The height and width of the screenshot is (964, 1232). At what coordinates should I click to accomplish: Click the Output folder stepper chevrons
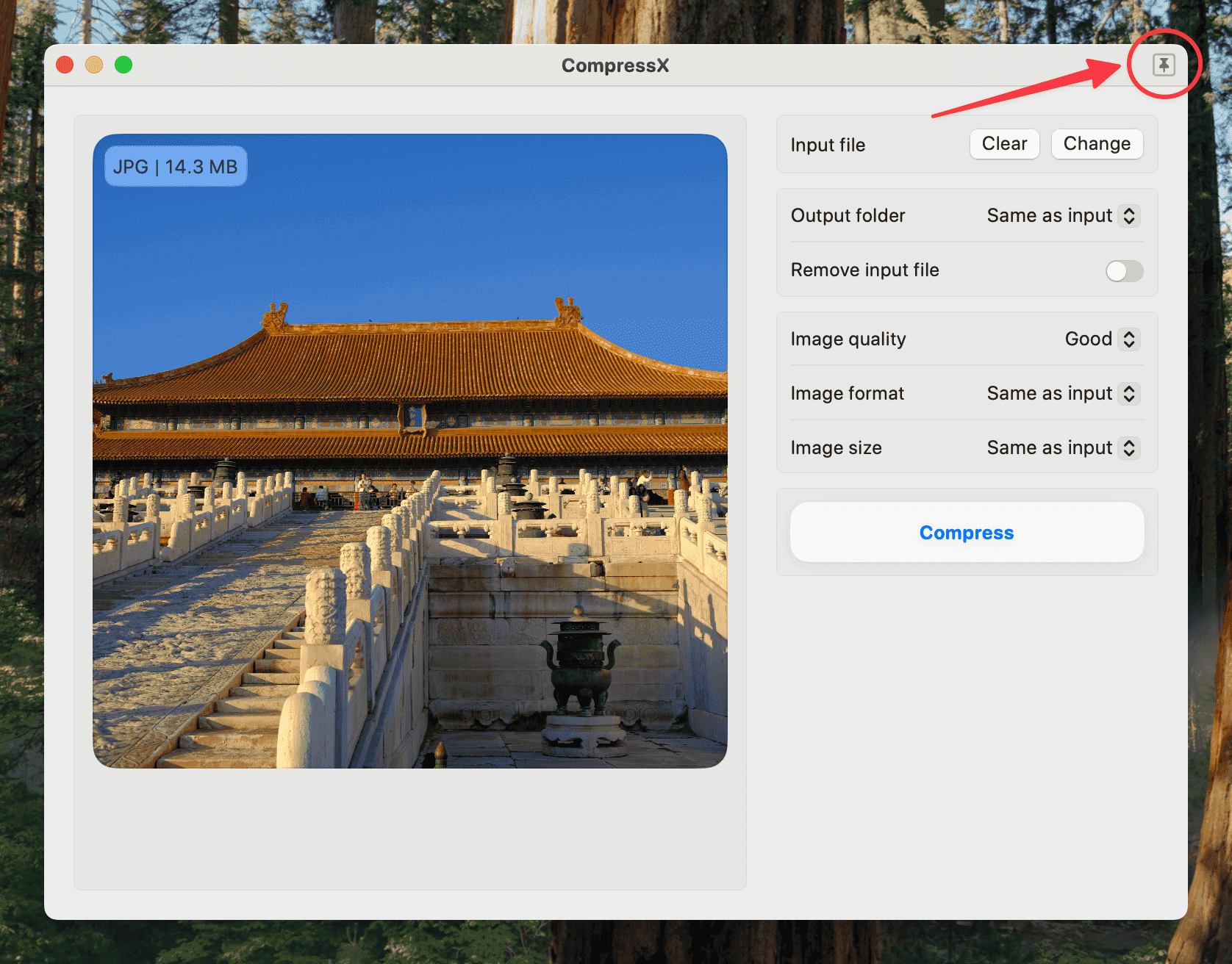click(1129, 215)
